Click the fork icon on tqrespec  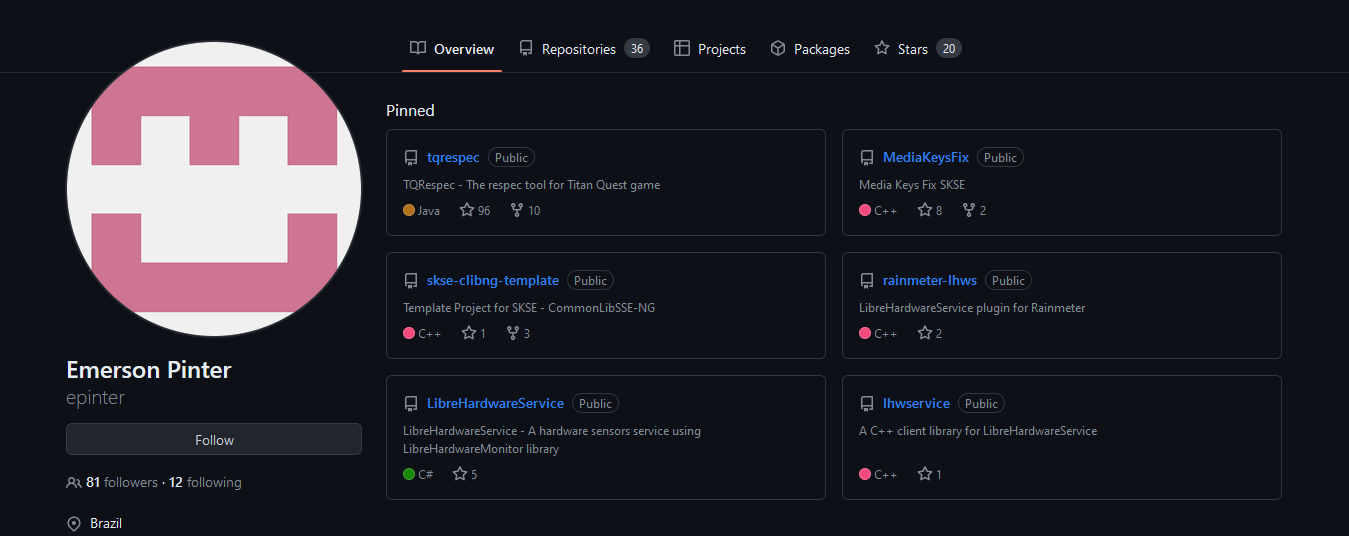pos(517,210)
